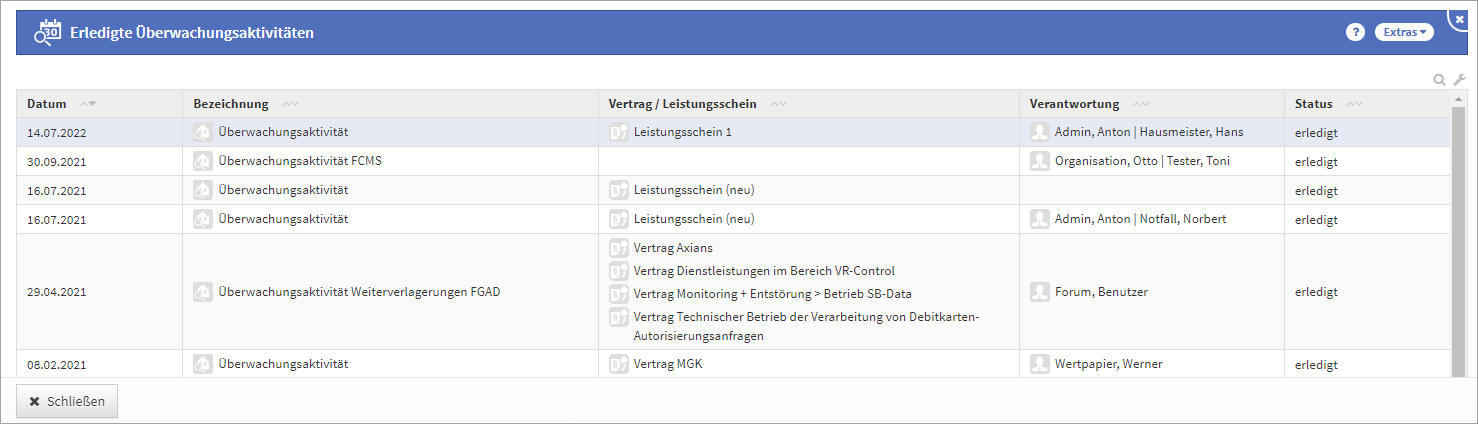Click person icon beside Wertpapier, Werner
The image size is (1478, 424).
[1040, 364]
